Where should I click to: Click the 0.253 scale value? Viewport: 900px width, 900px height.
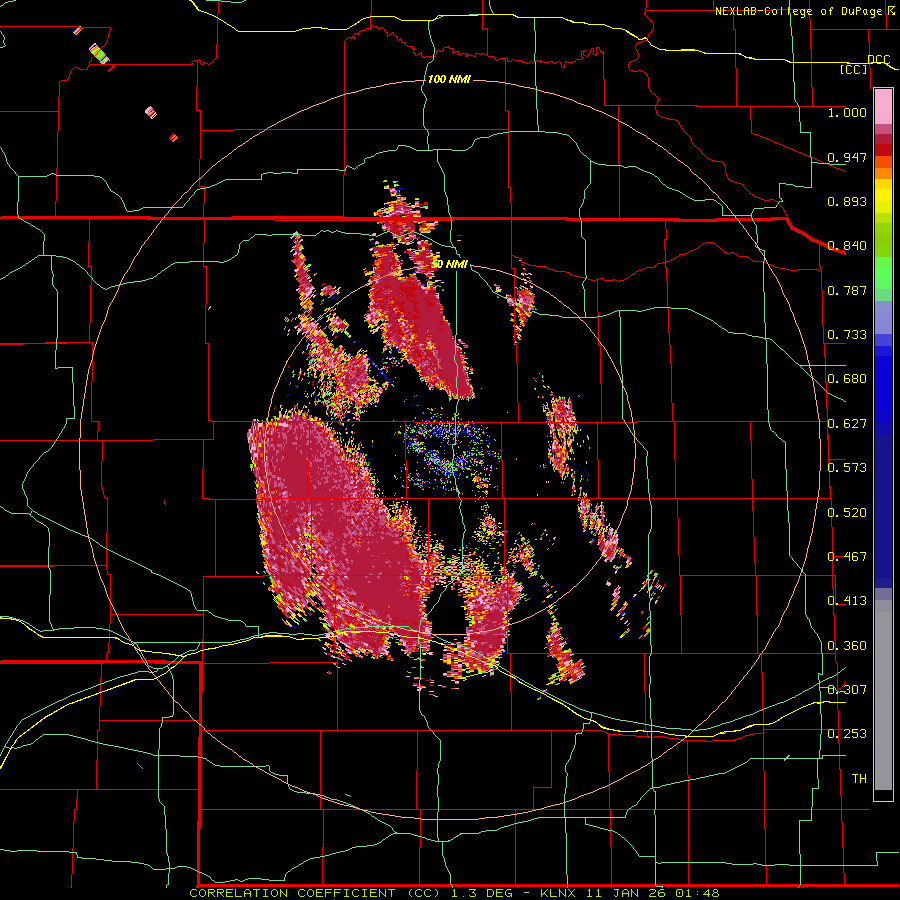pos(847,734)
